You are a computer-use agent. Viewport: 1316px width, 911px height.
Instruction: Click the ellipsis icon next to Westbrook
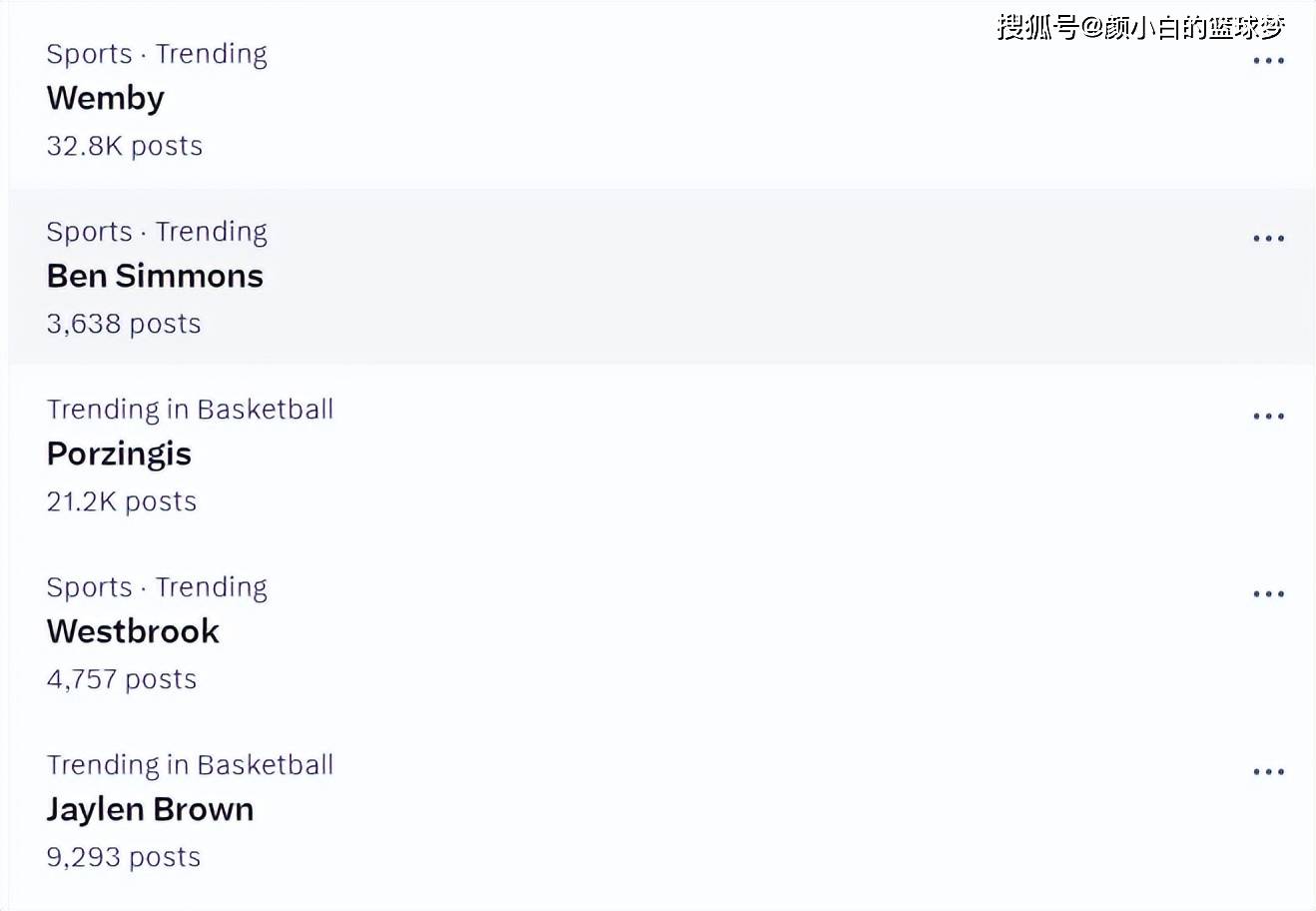tap(1268, 594)
